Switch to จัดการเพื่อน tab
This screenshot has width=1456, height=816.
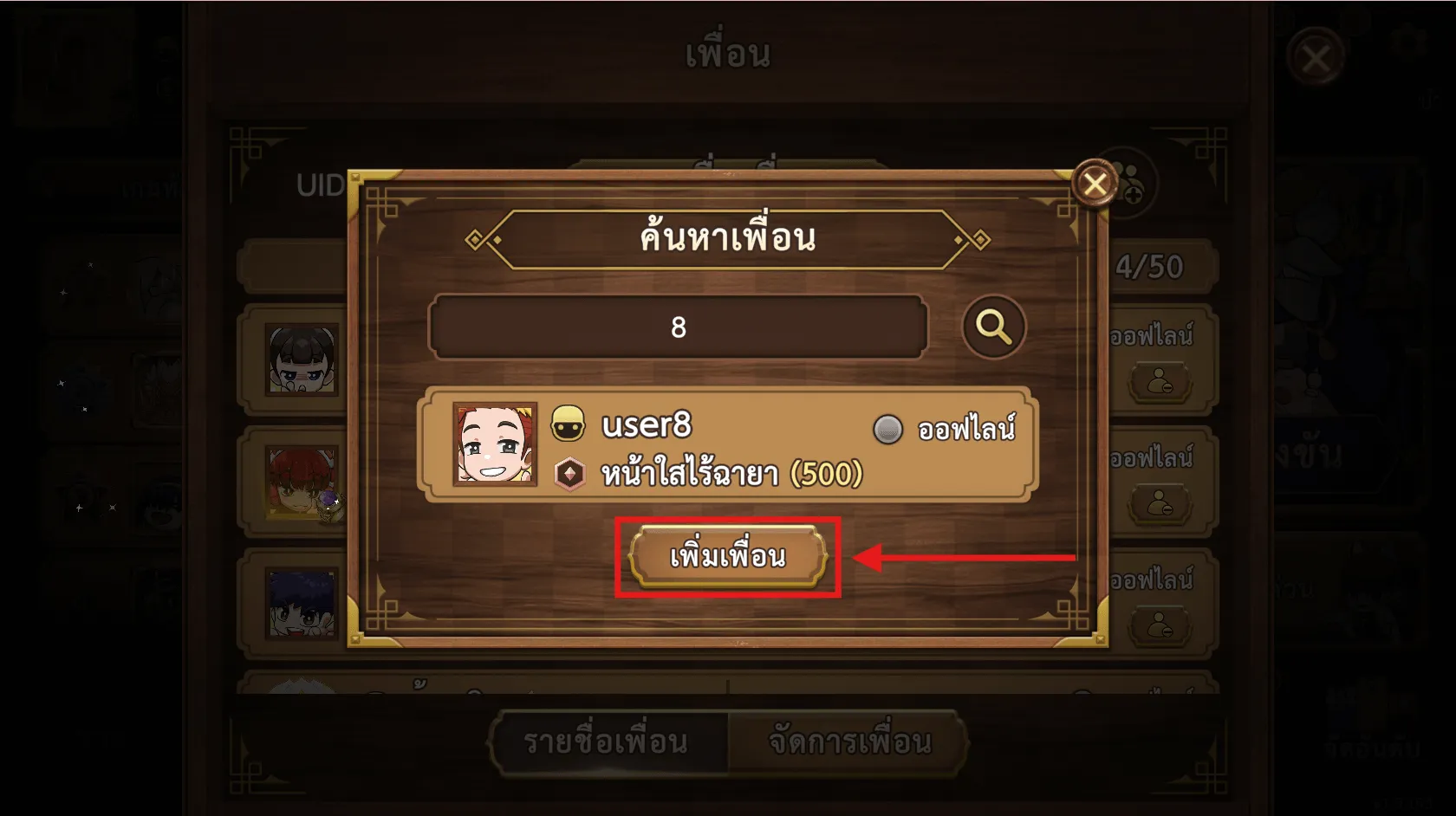[x=849, y=742]
